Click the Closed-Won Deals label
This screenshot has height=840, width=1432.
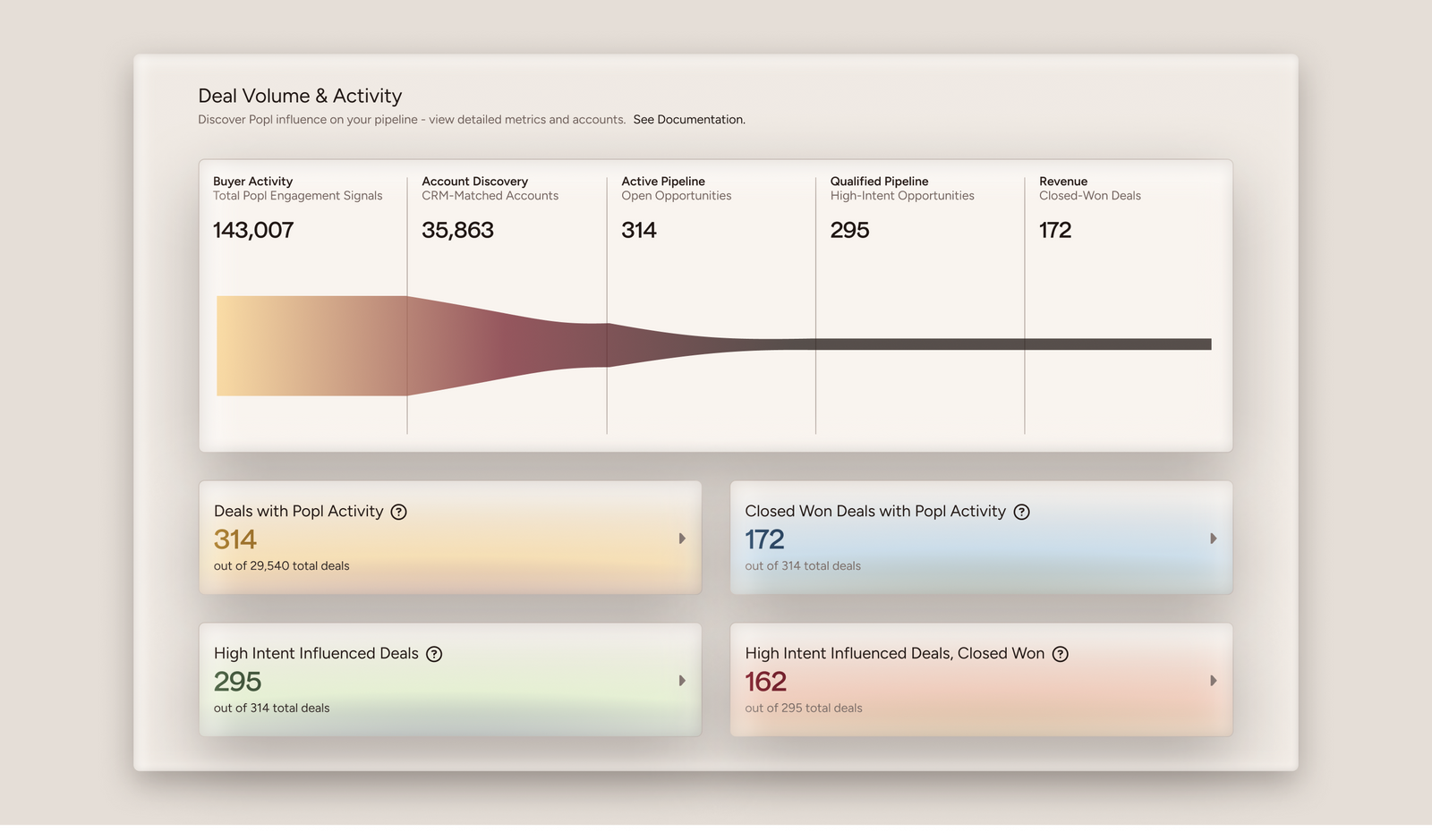click(x=1090, y=196)
